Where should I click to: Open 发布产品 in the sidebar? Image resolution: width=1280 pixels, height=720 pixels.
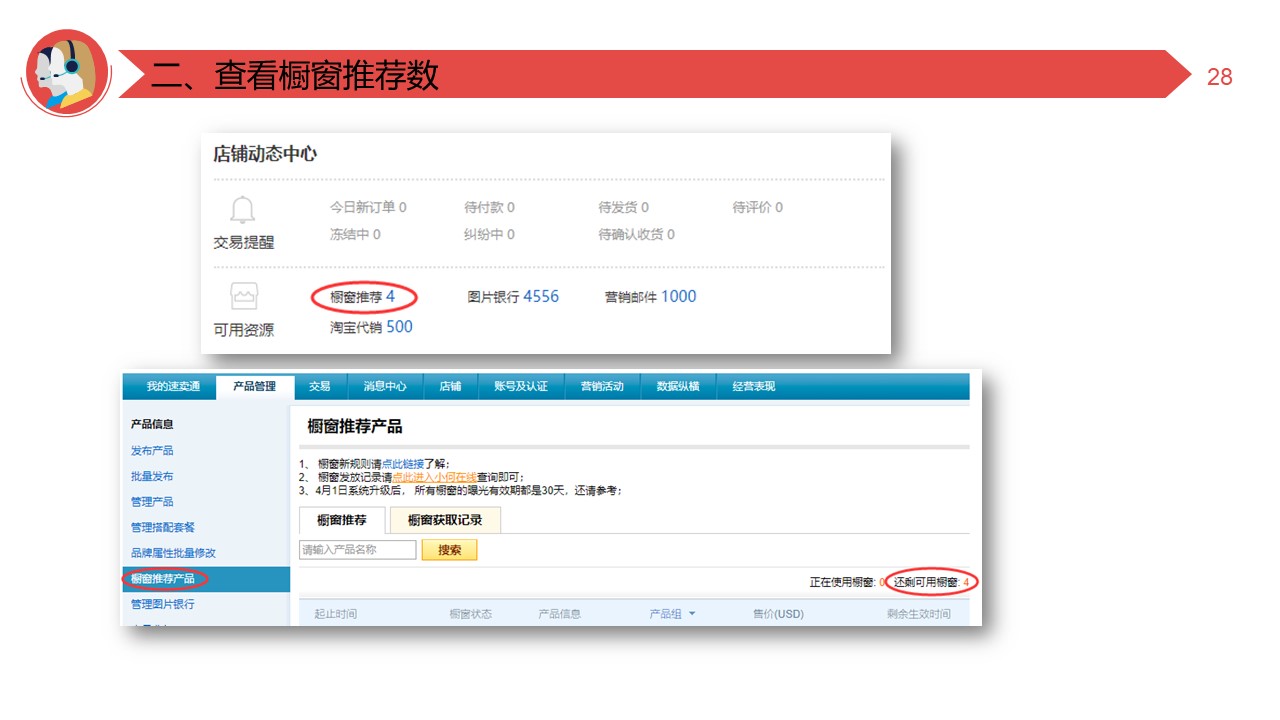pos(152,451)
